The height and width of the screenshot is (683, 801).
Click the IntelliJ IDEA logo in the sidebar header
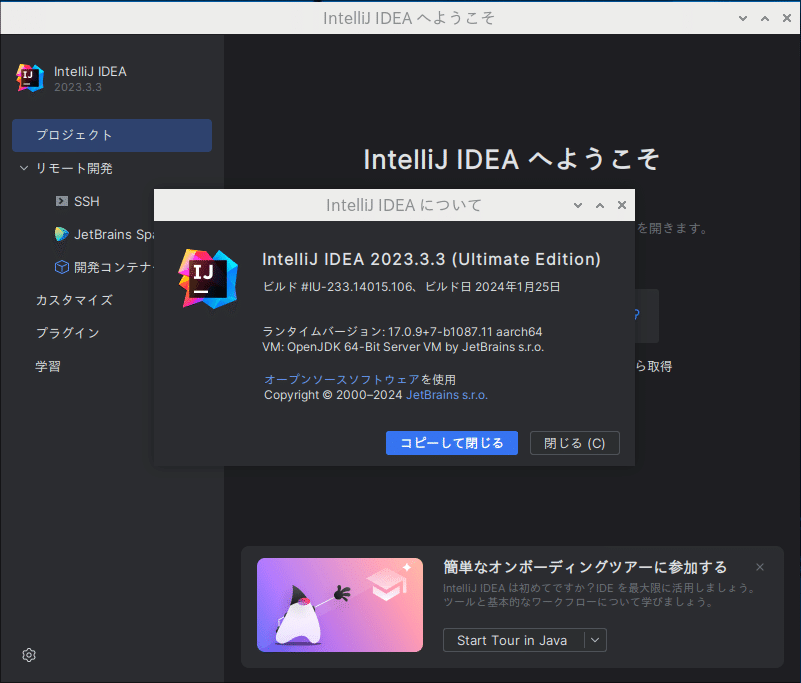[30, 78]
